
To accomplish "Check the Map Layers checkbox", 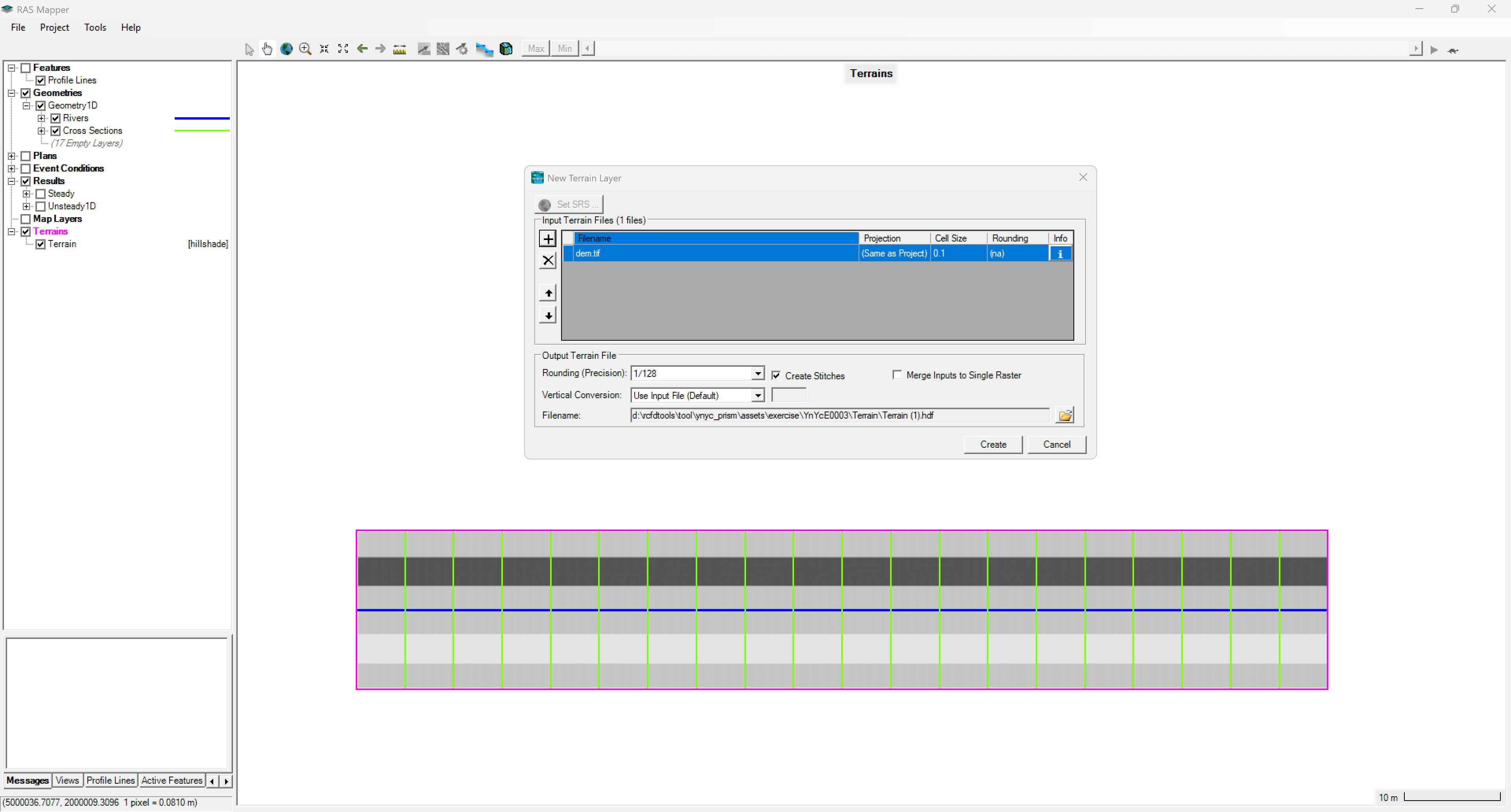I will click(x=26, y=219).
